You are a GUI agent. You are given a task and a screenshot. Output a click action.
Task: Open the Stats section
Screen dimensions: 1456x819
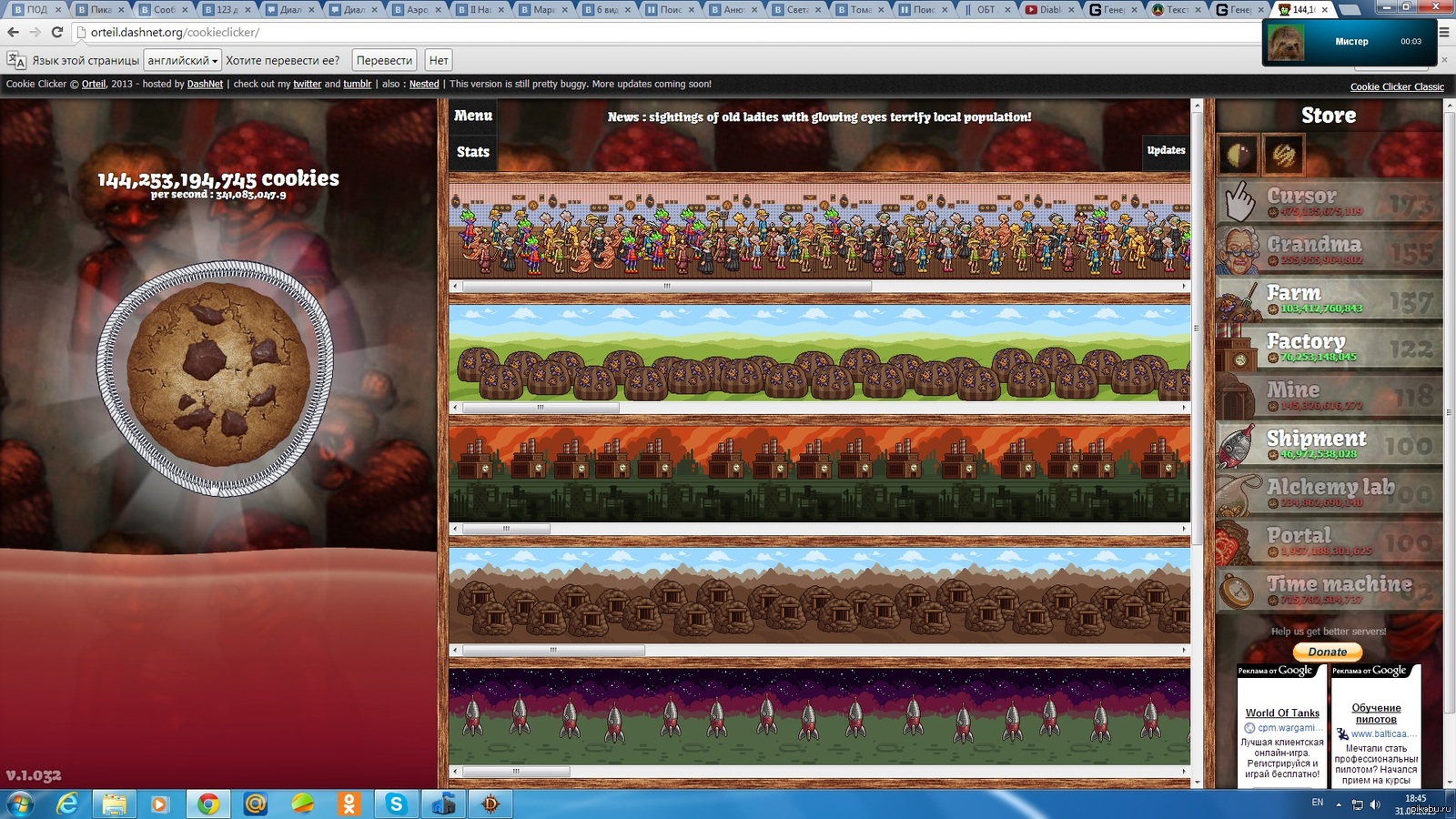(x=473, y=152)
